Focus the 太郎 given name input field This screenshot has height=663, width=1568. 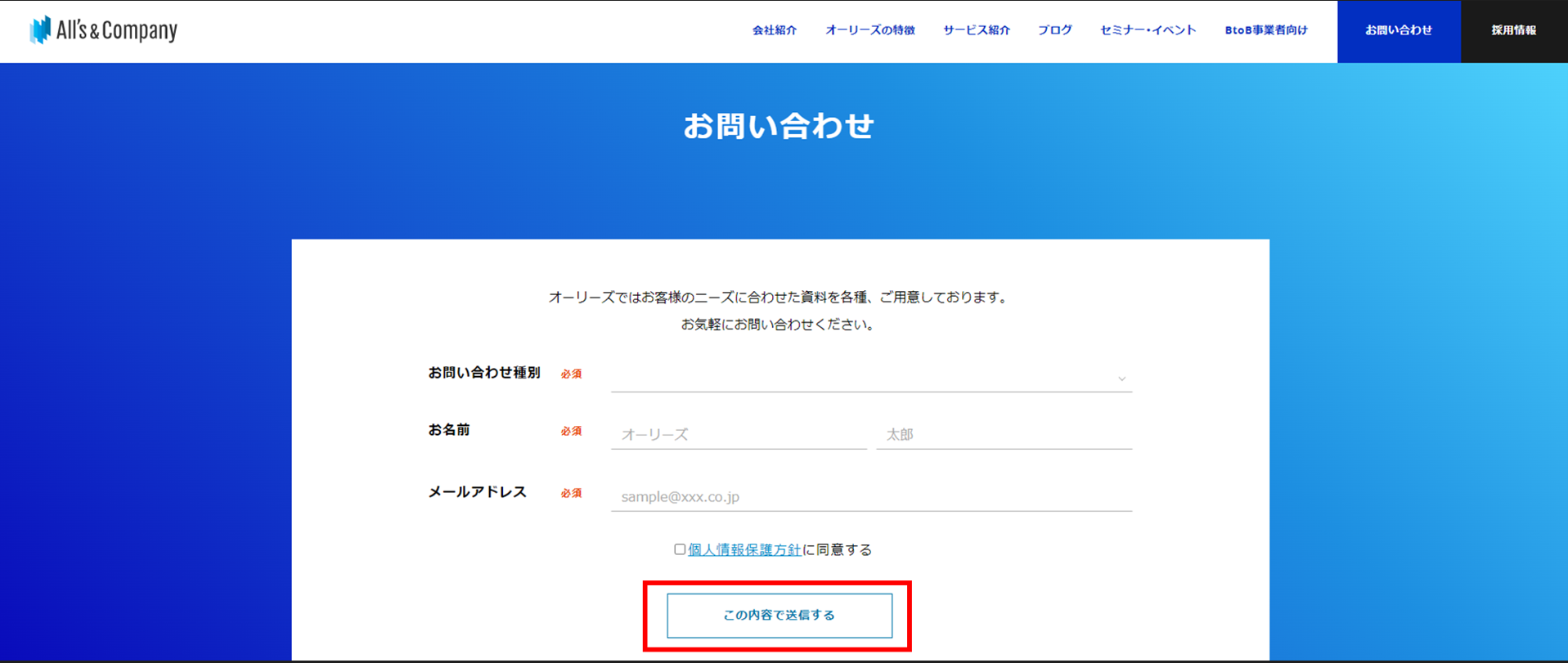1004,434
